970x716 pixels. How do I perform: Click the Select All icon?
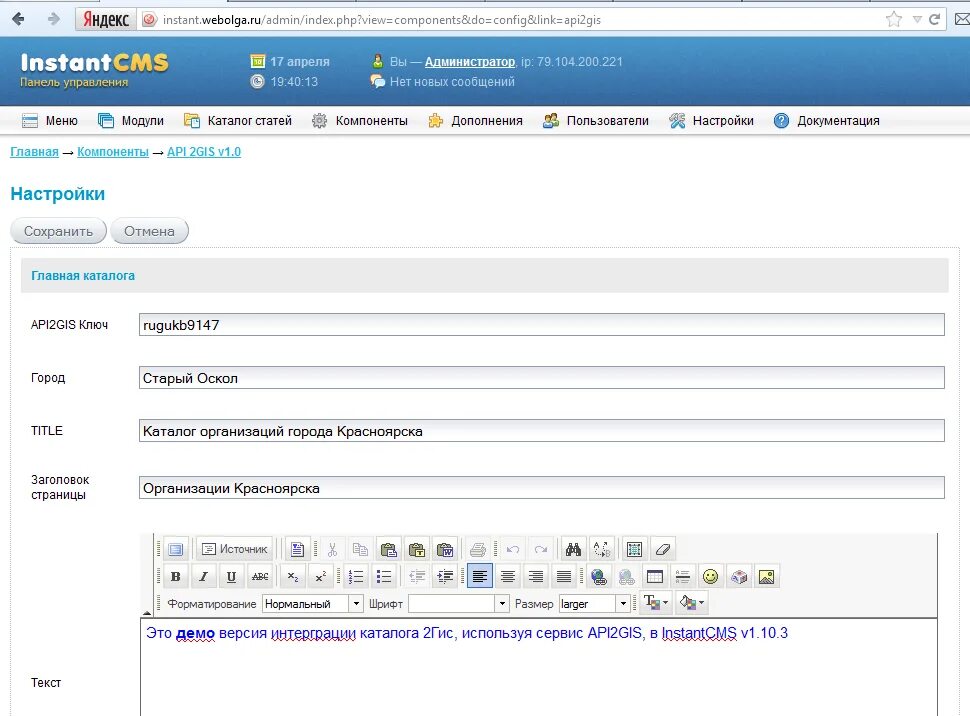click(634, 549)
